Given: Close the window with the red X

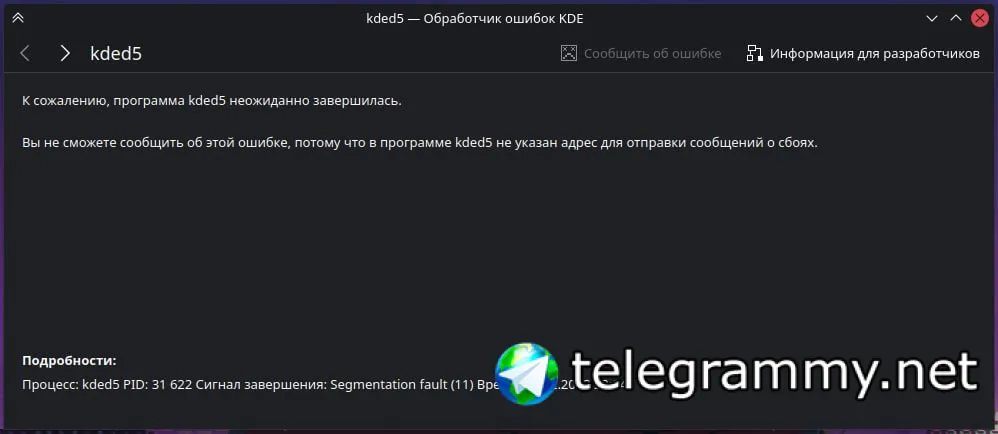Looking at the screenshot, I should [x=980, y=18].
